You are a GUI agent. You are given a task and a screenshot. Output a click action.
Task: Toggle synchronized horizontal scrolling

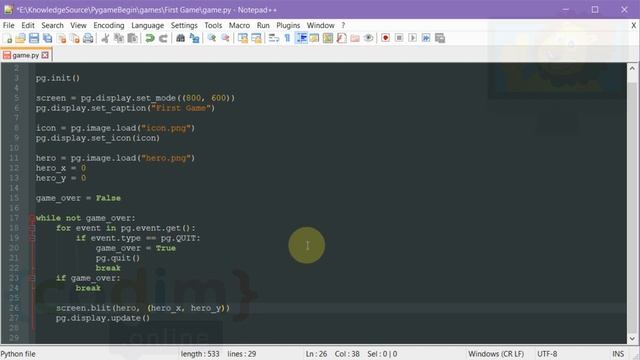tap(256, 38)
